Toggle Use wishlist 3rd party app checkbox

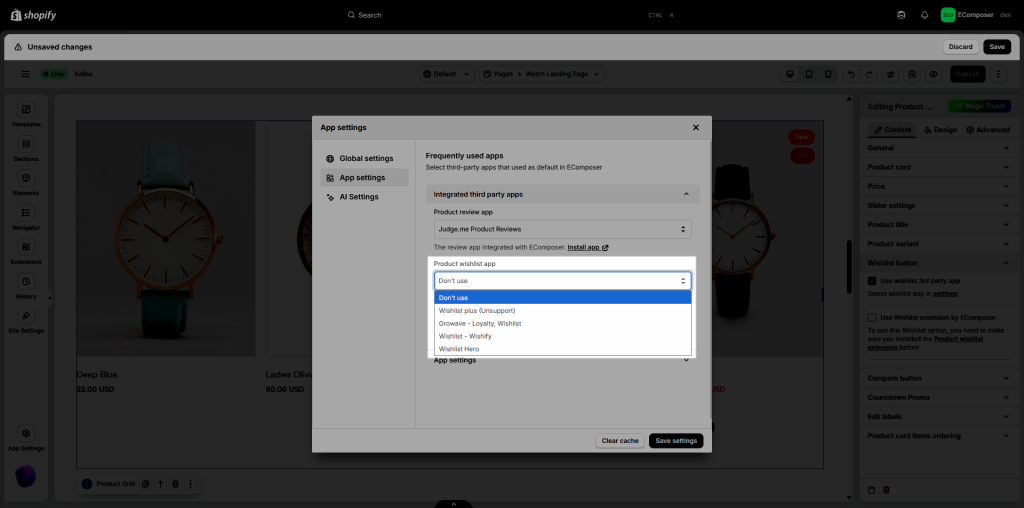pos(872,282)
